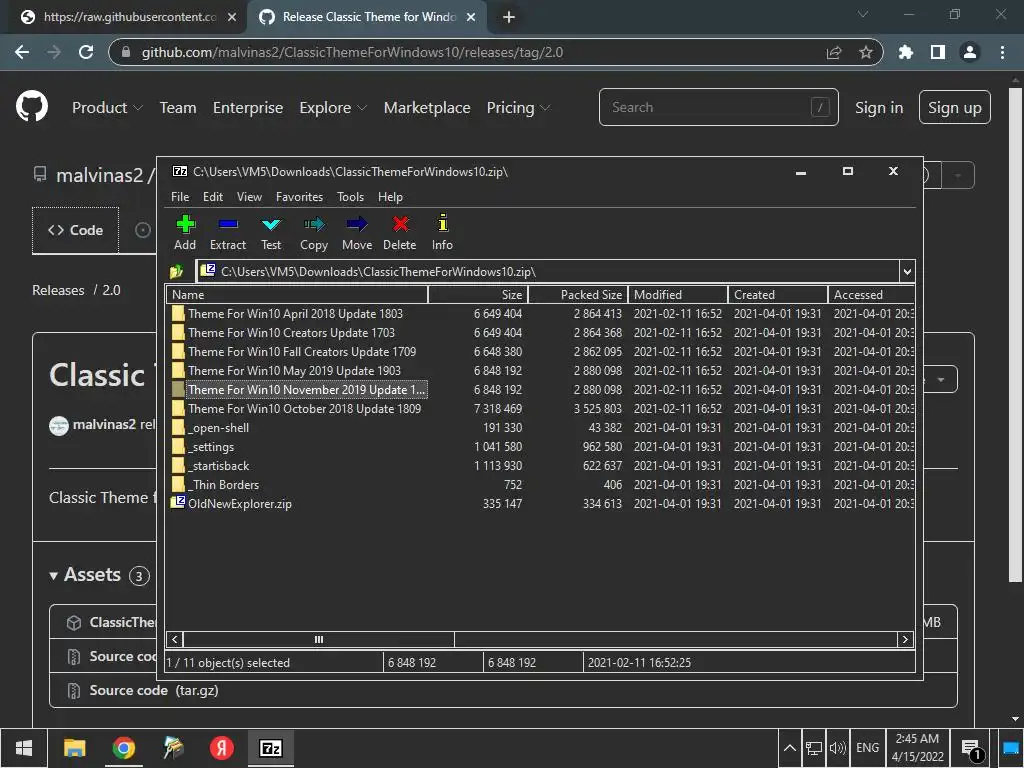
Task: Run the Test archive tool
Action: [x=271, y=232]
